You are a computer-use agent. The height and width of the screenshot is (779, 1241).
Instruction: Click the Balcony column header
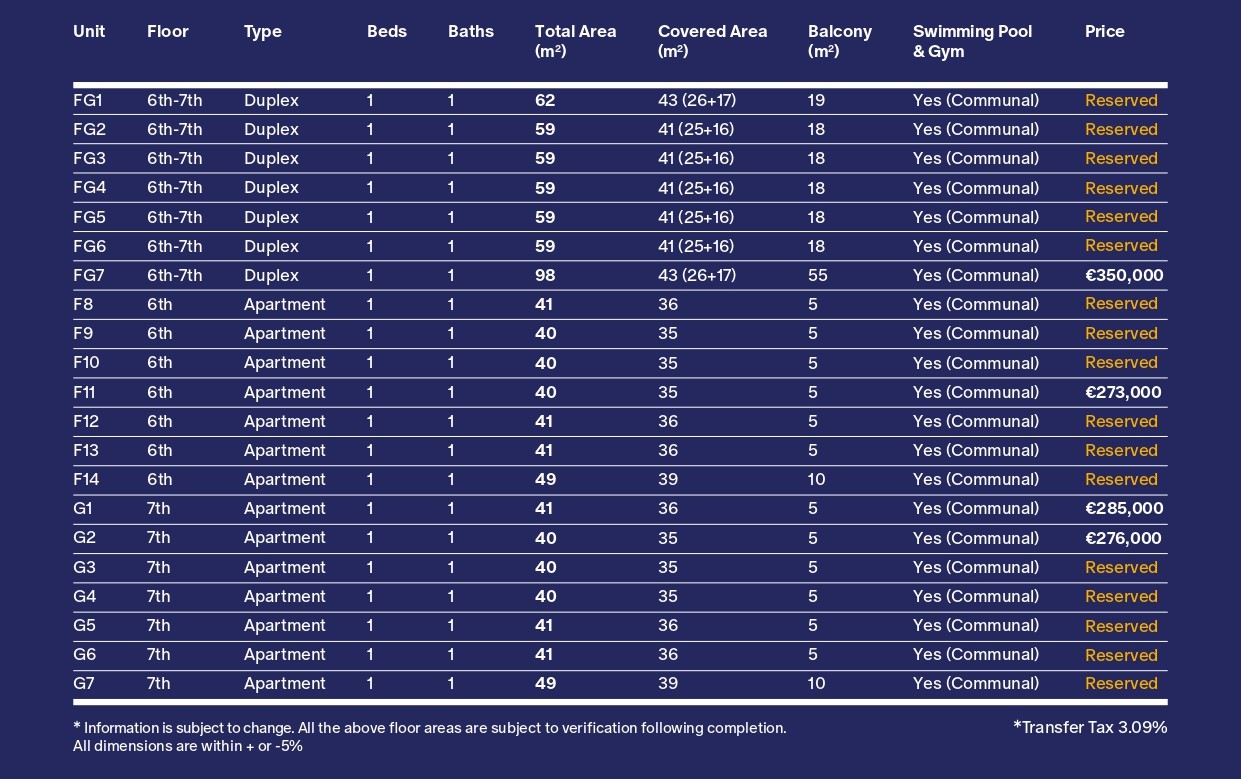839,41
